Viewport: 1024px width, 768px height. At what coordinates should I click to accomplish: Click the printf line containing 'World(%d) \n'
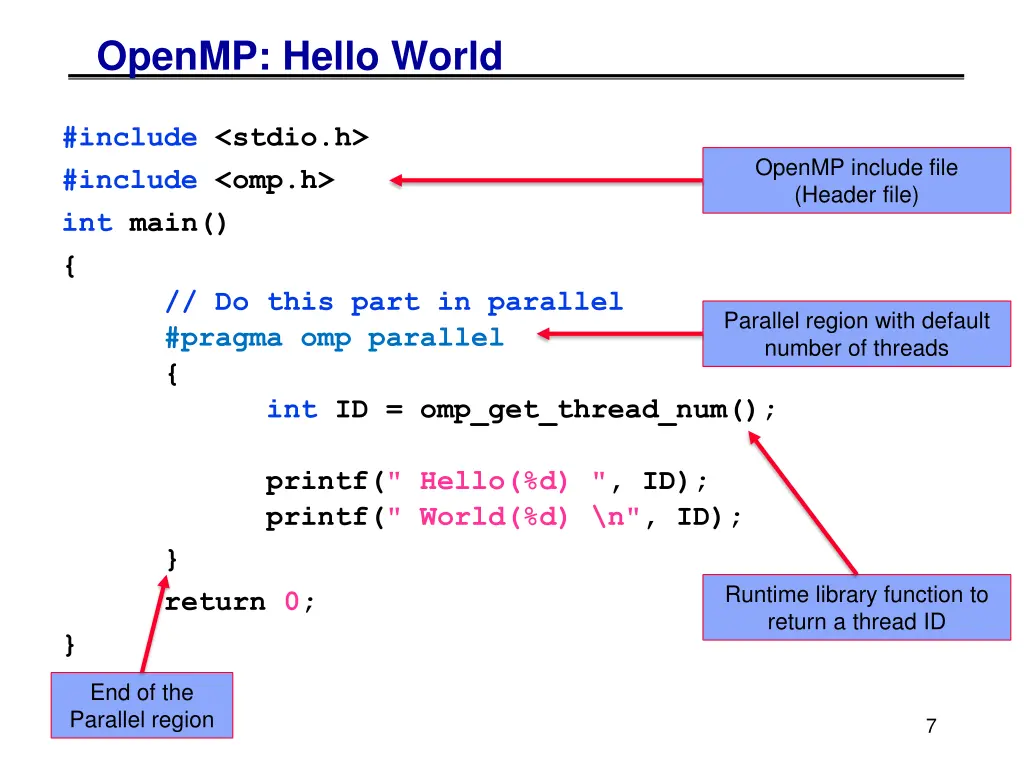point(504,517)
